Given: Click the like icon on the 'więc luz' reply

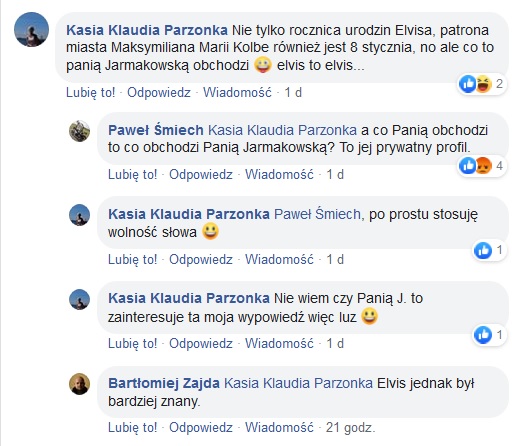Looking at the screenshot, I should (483, 335).
